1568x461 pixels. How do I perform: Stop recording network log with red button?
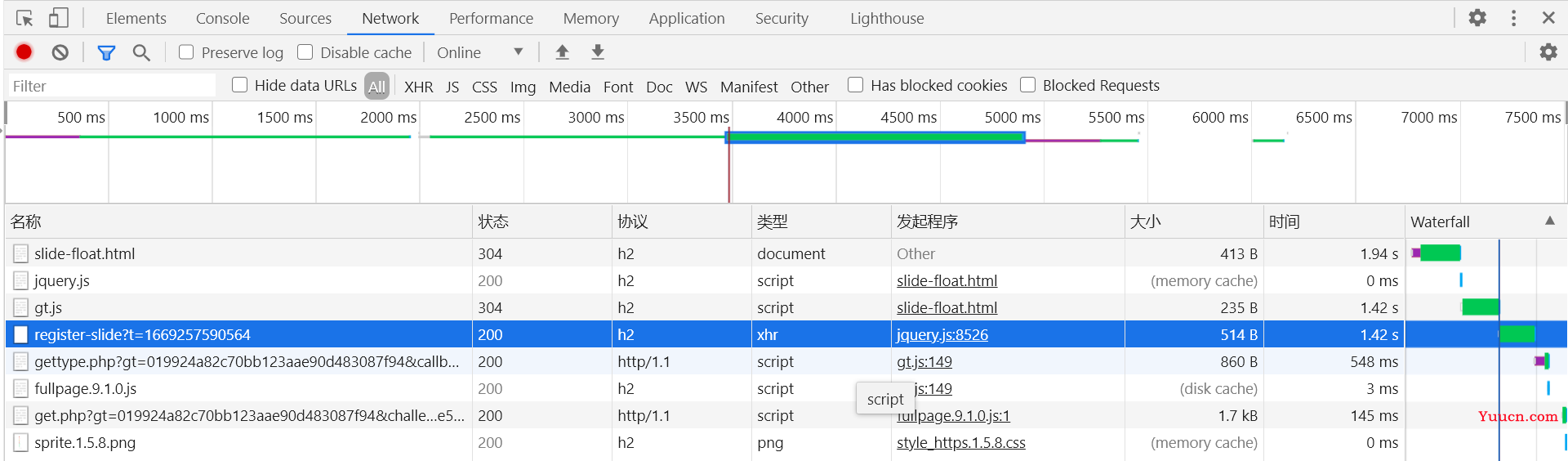point(24,52)
